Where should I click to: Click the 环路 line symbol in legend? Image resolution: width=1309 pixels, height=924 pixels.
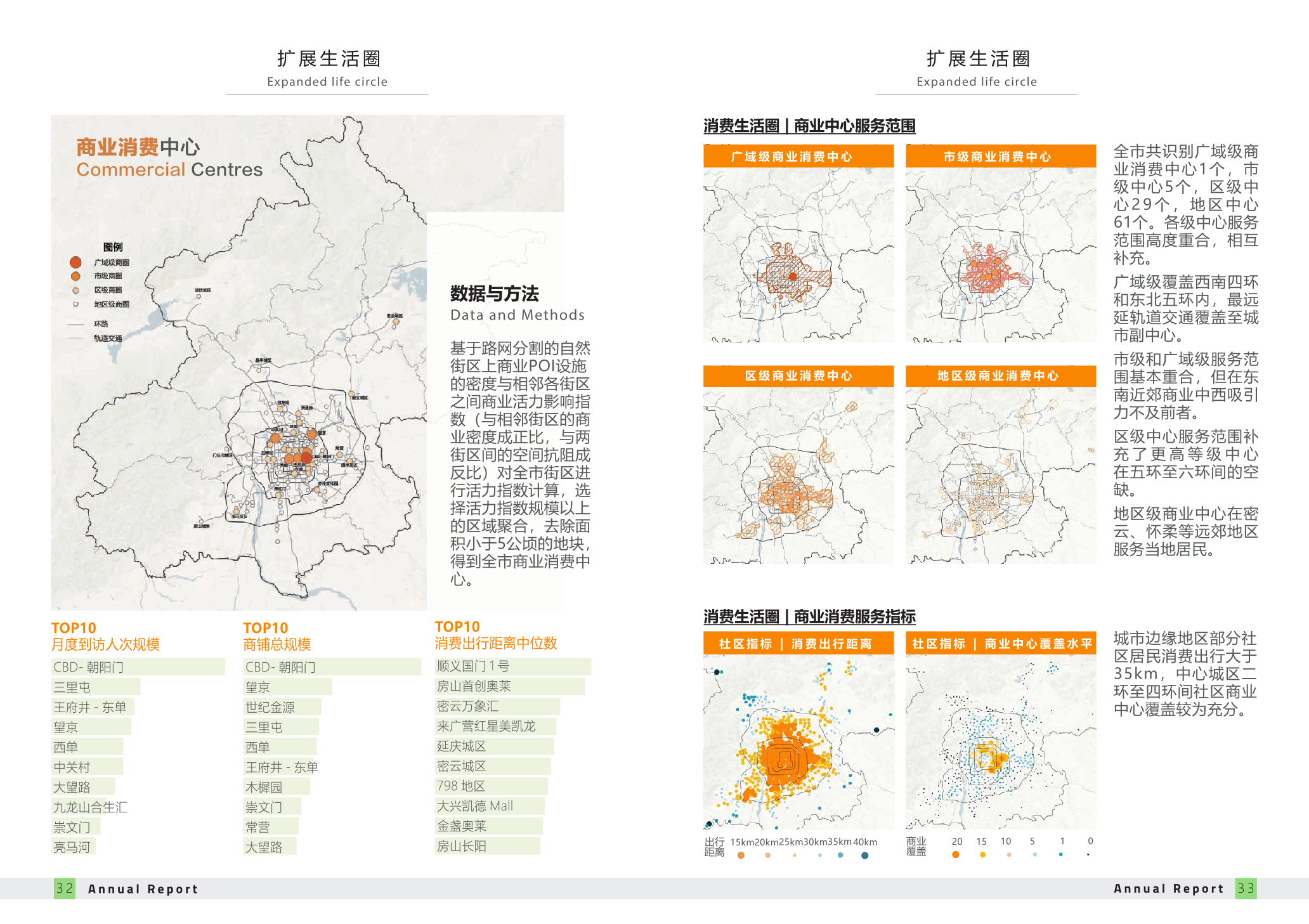pos(76,324)
